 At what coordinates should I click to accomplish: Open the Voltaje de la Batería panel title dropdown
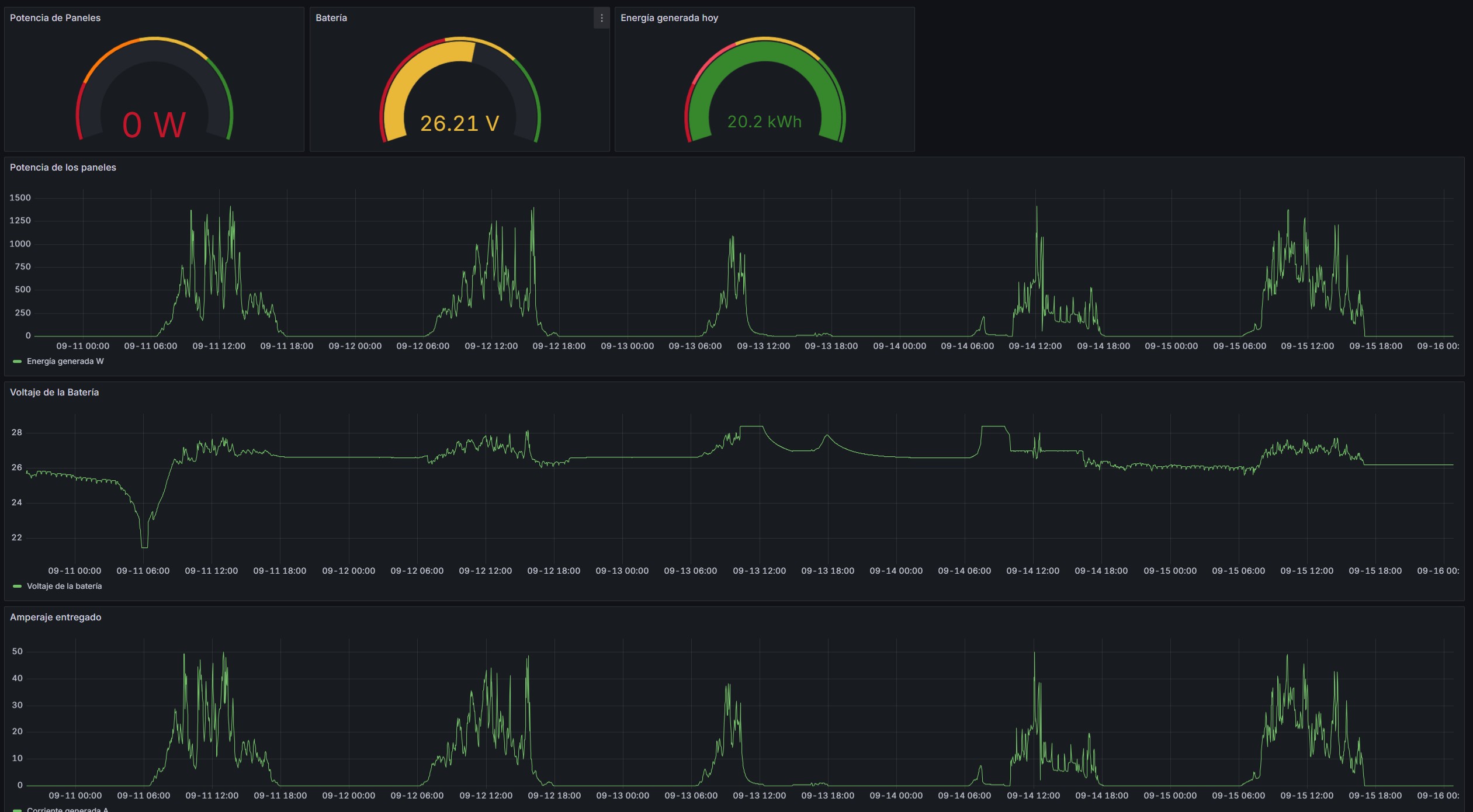[x=54, y=393]
